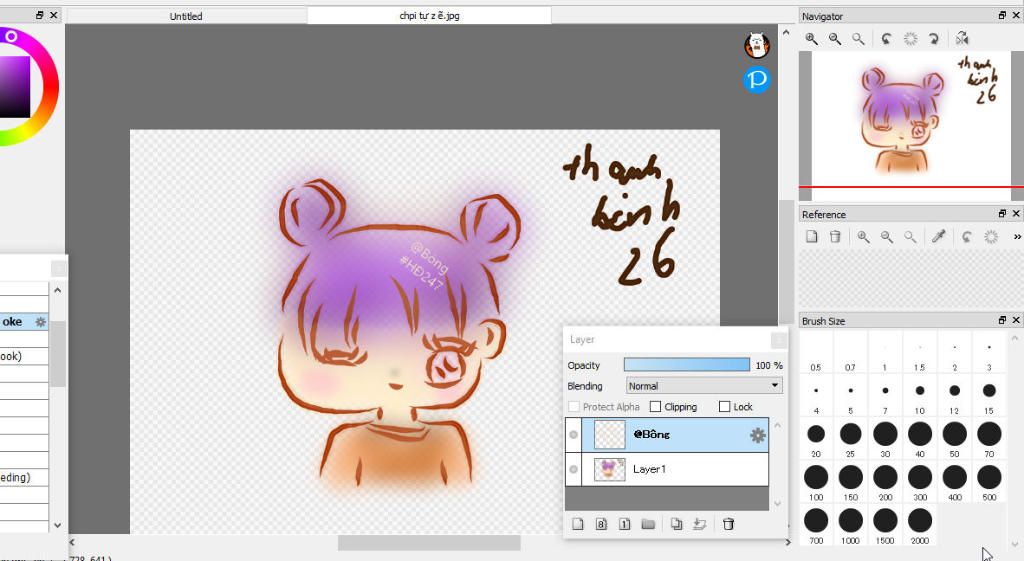Fit to window in the Navigator panel

[858, 39]
